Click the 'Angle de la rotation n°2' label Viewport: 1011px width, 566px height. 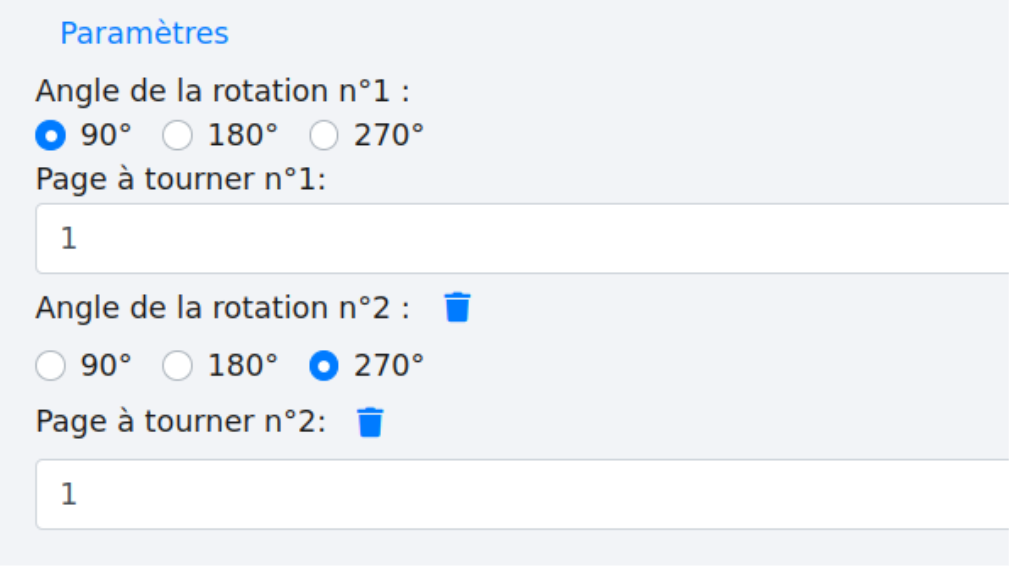pyautogui.click(x=222, y=308)
